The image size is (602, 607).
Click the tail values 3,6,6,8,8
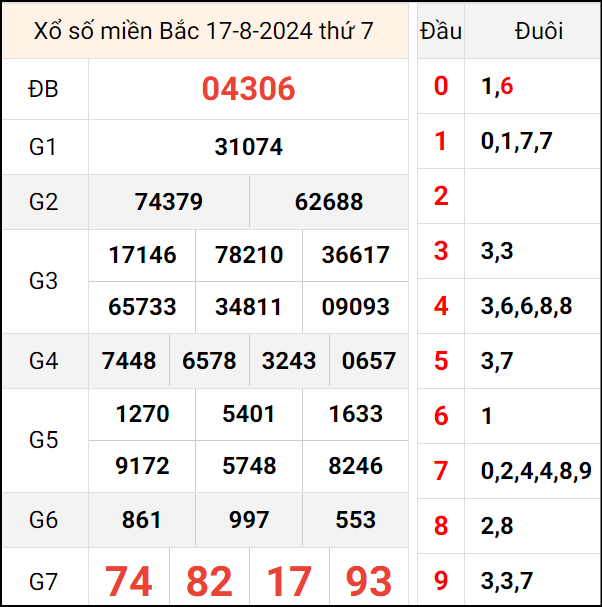(526, 306)
